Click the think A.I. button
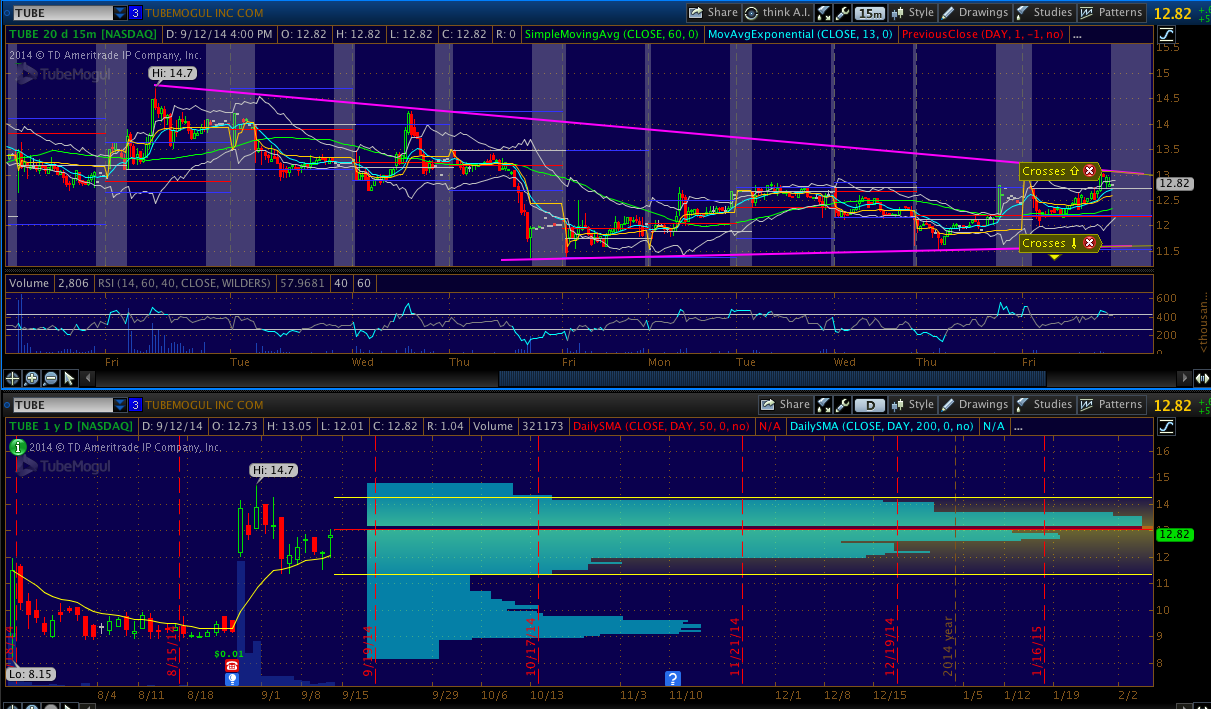The image size is (1211, 709). (777, 13)
